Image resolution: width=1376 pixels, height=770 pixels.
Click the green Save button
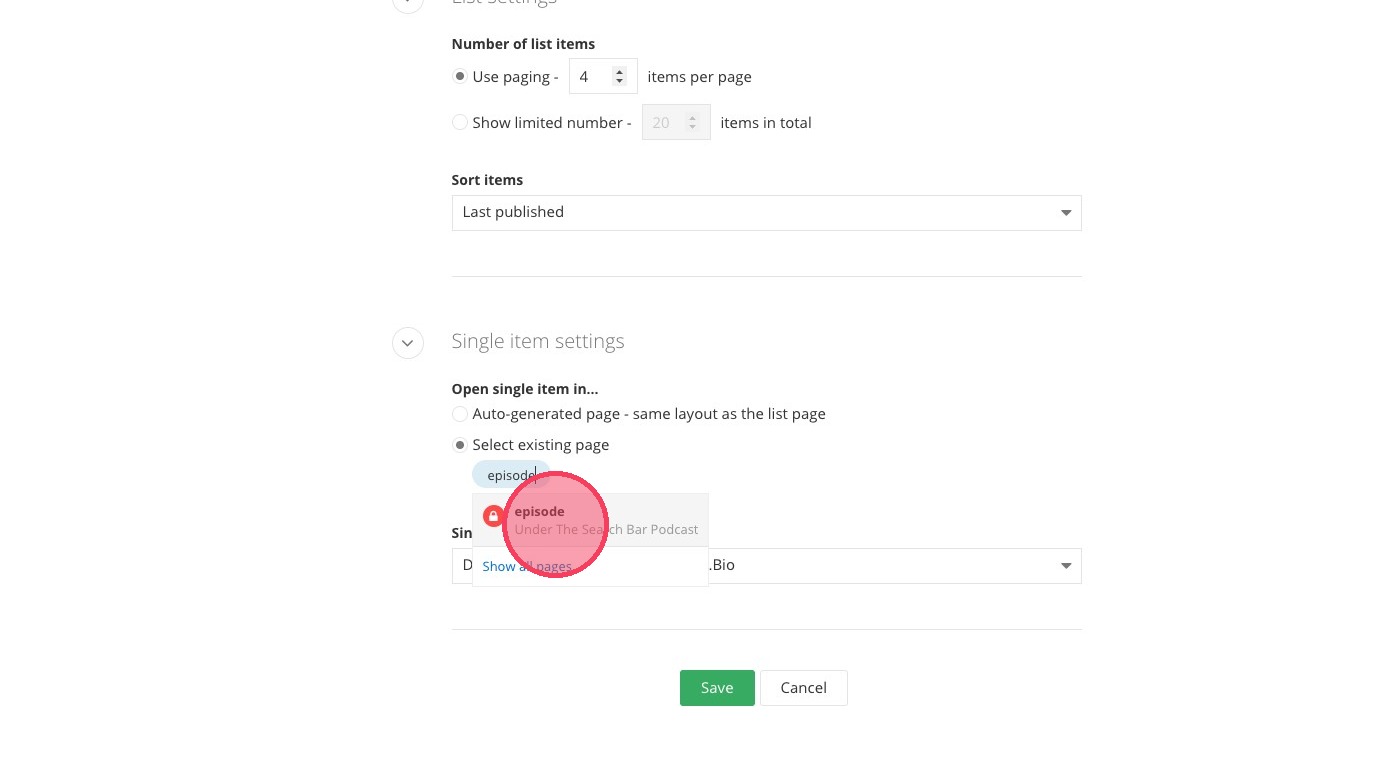[x=717, y=688]
